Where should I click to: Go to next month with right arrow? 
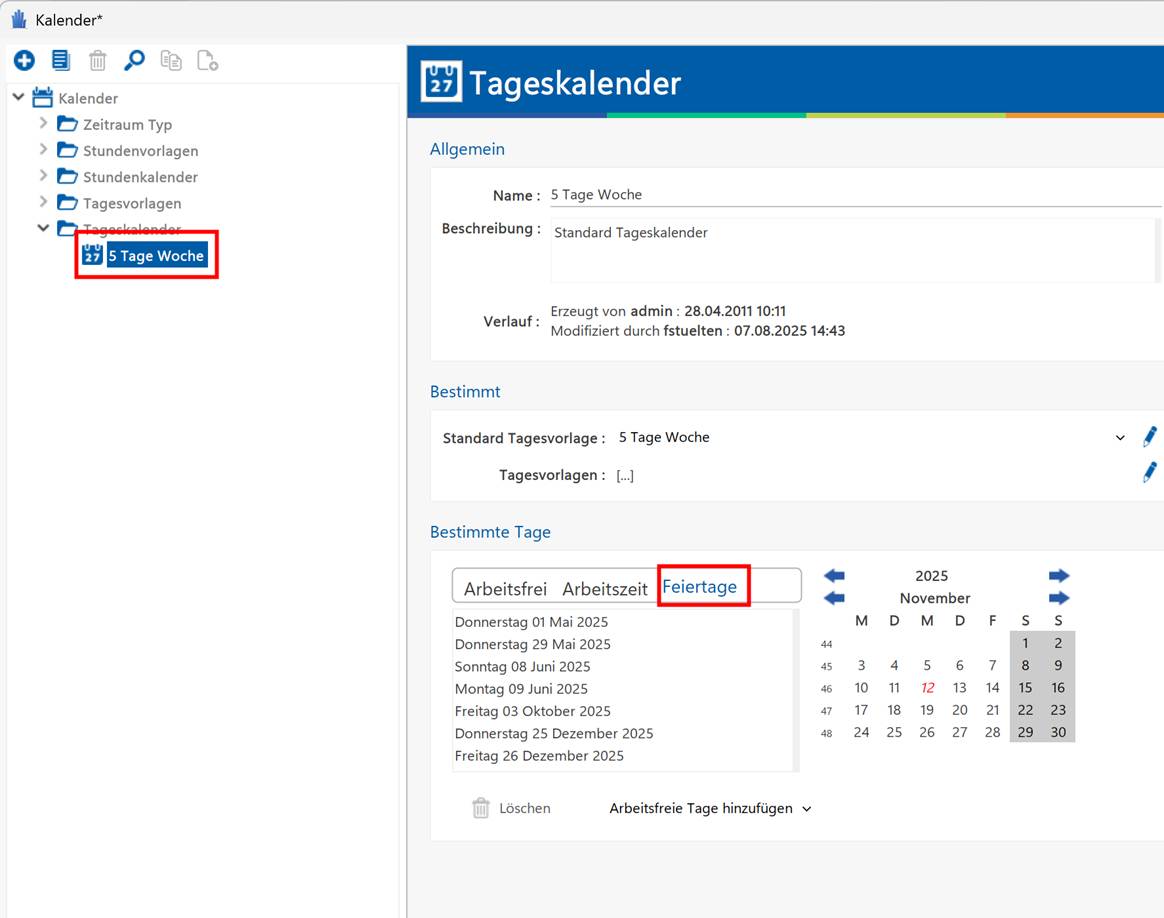tap(1059, 597)
